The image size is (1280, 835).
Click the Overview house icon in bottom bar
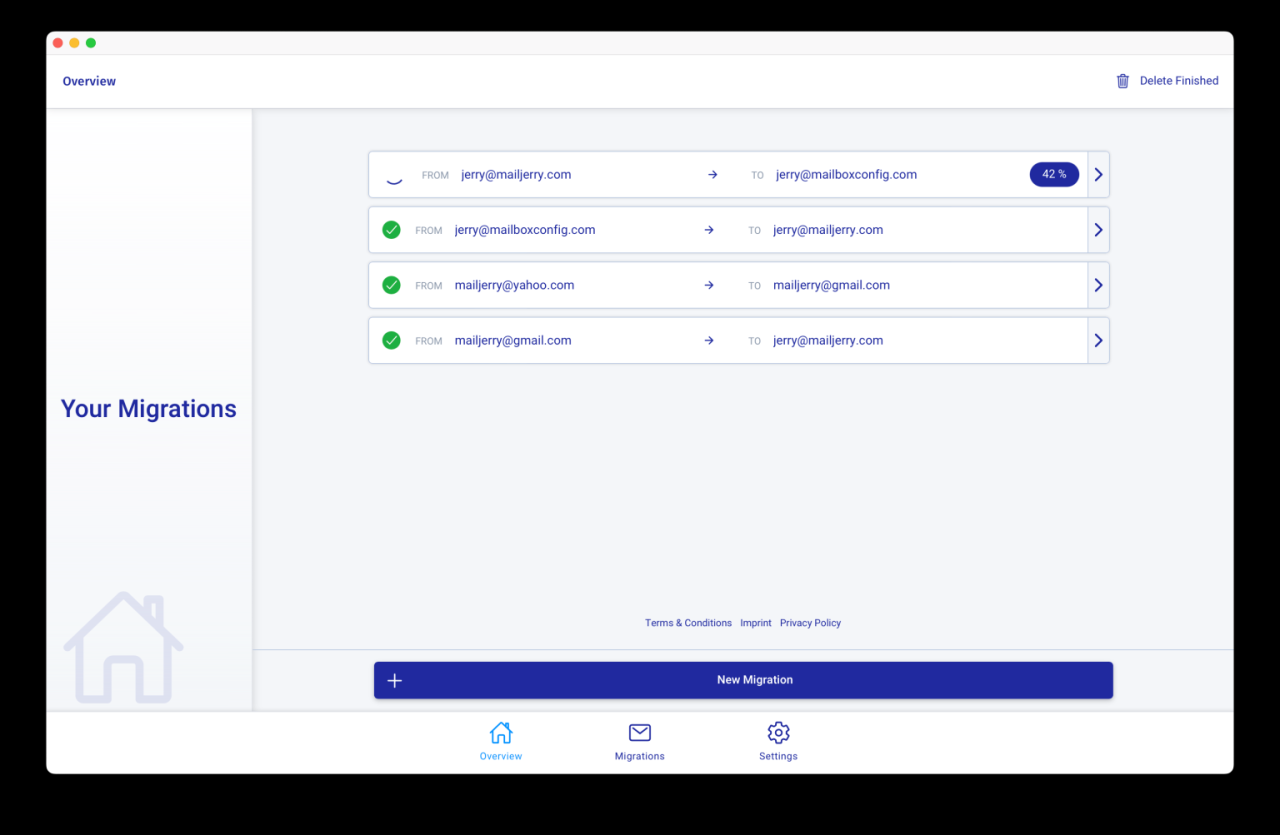501,733
